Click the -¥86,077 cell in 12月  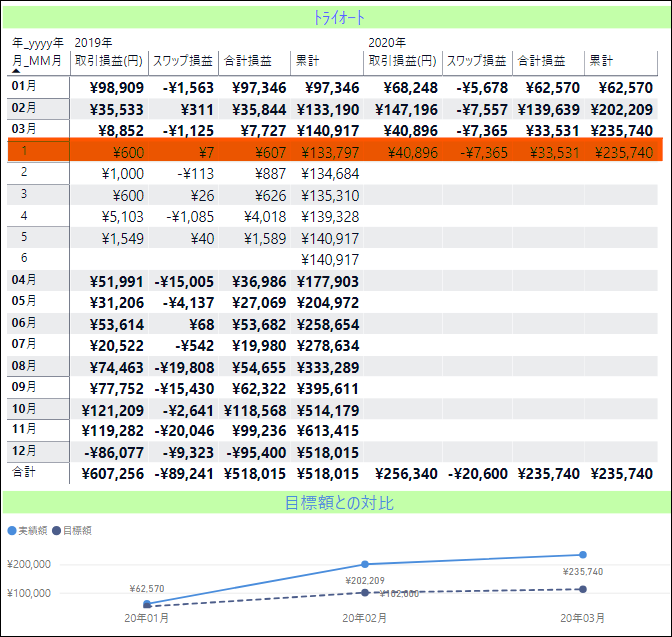114,453
